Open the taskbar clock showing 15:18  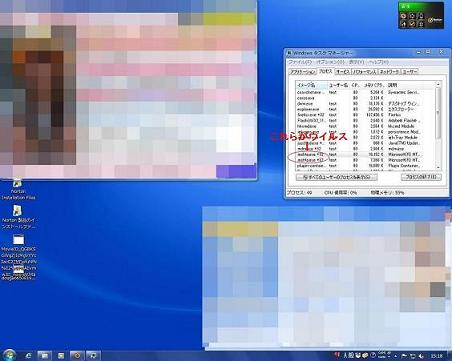point(437,356)
